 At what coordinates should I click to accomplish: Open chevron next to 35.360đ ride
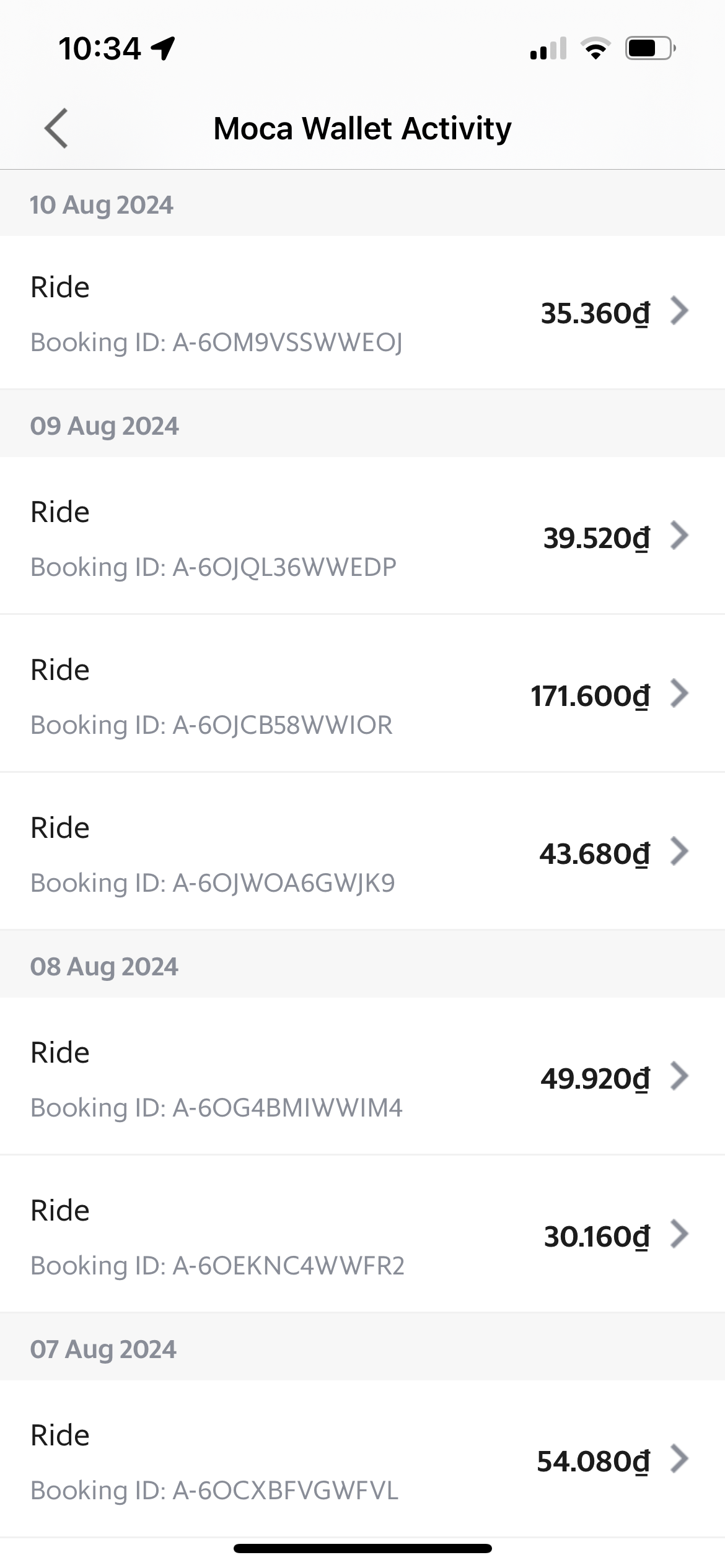click(680, 311)
